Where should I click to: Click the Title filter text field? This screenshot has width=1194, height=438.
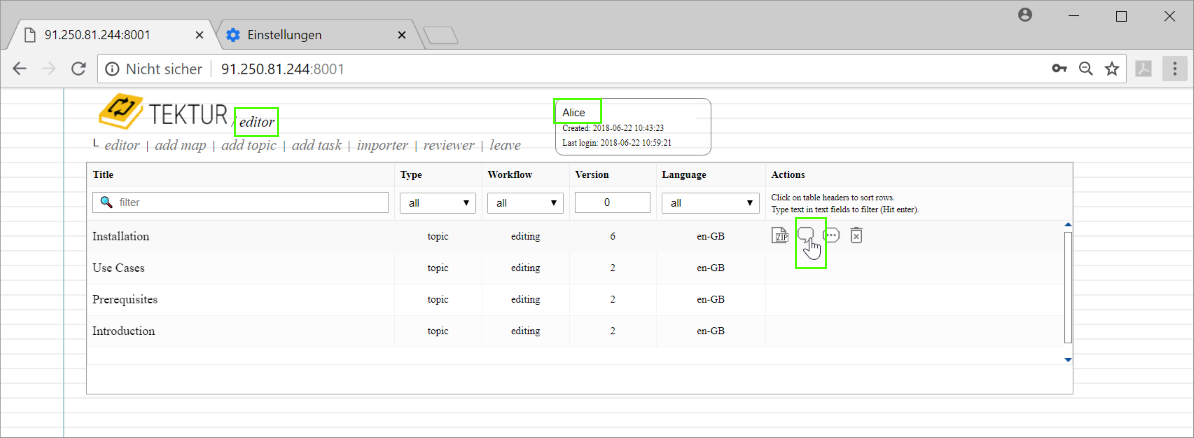coord(240,203)
